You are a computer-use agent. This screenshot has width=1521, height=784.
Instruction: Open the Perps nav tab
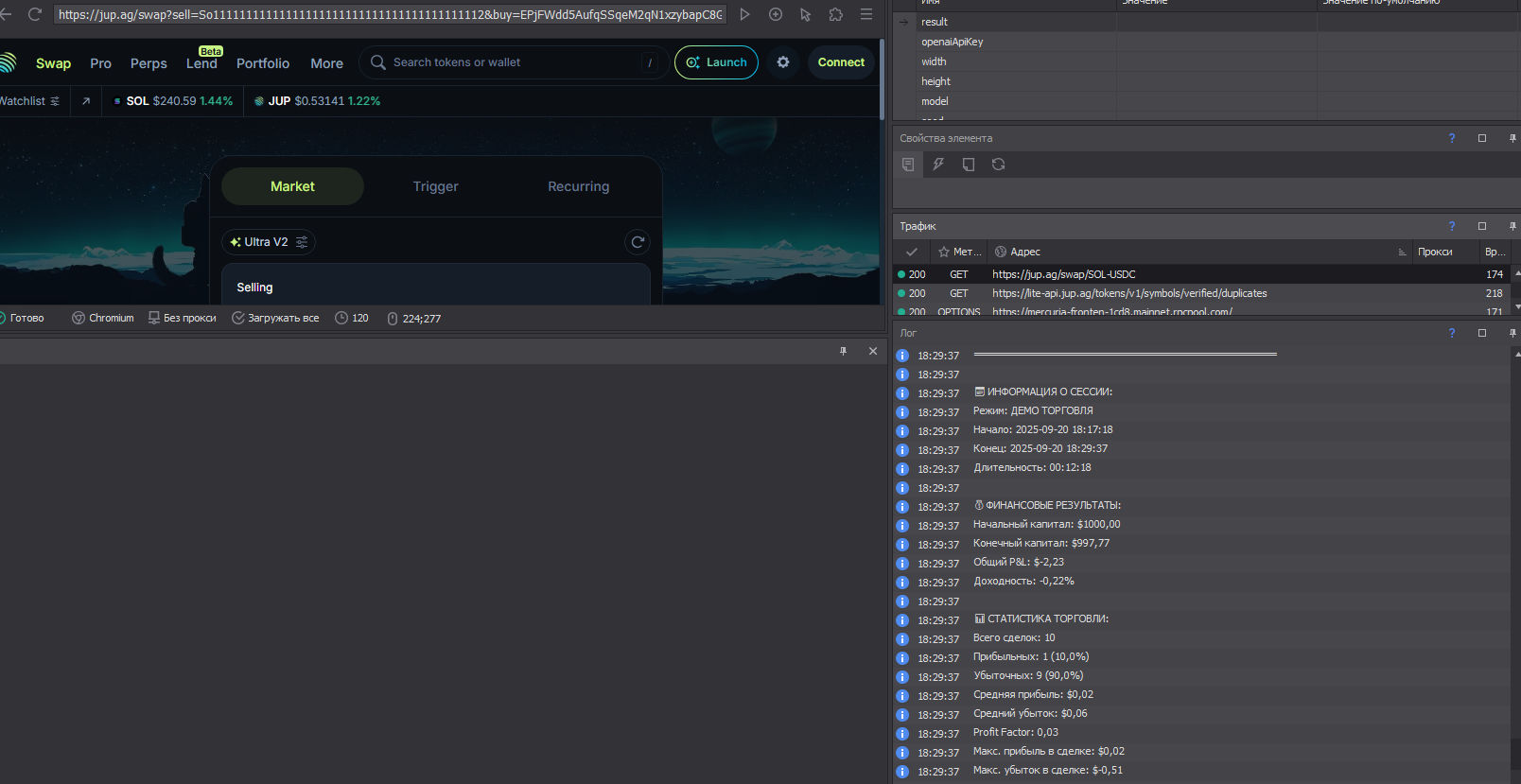[x=149, y=63]
